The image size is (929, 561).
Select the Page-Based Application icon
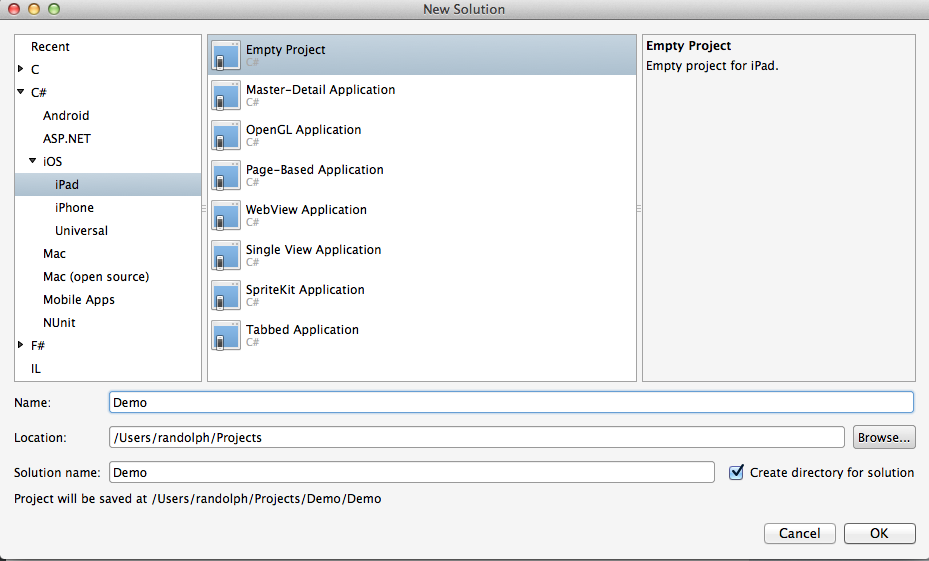pos(226,175)
